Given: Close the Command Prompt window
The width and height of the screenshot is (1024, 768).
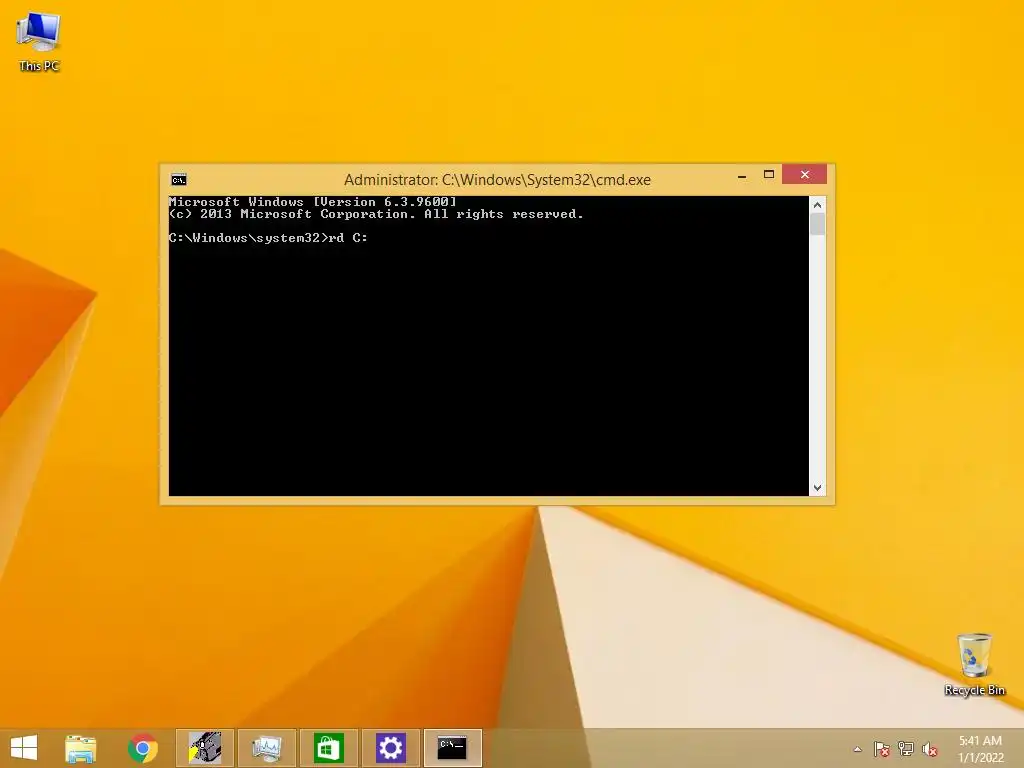Looking at the screenshot, I should point(805,174).
